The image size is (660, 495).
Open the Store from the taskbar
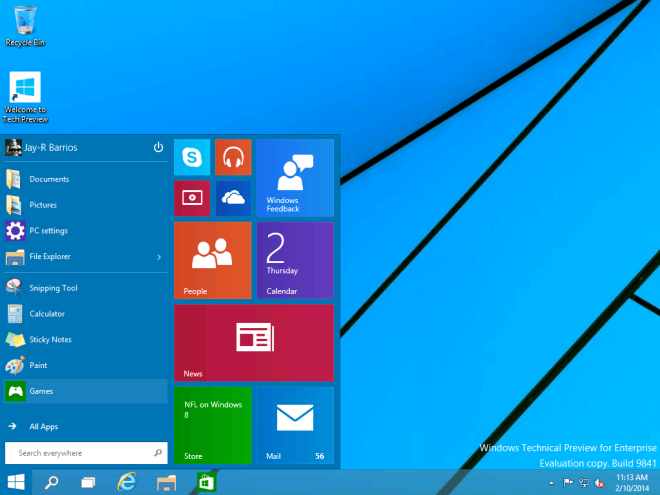point(206,482)
